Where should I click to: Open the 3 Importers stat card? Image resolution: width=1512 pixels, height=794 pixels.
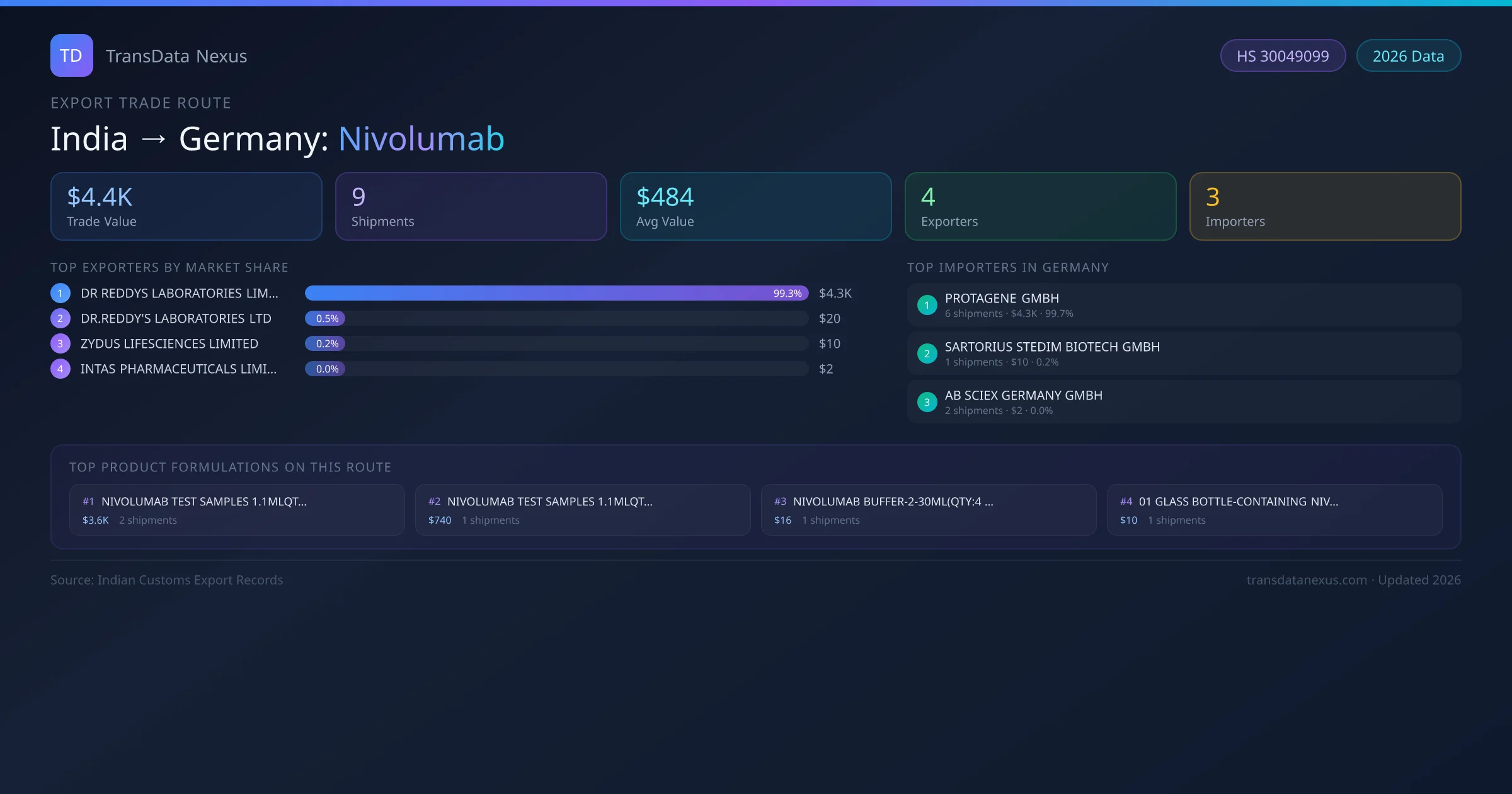(1325, 207)
